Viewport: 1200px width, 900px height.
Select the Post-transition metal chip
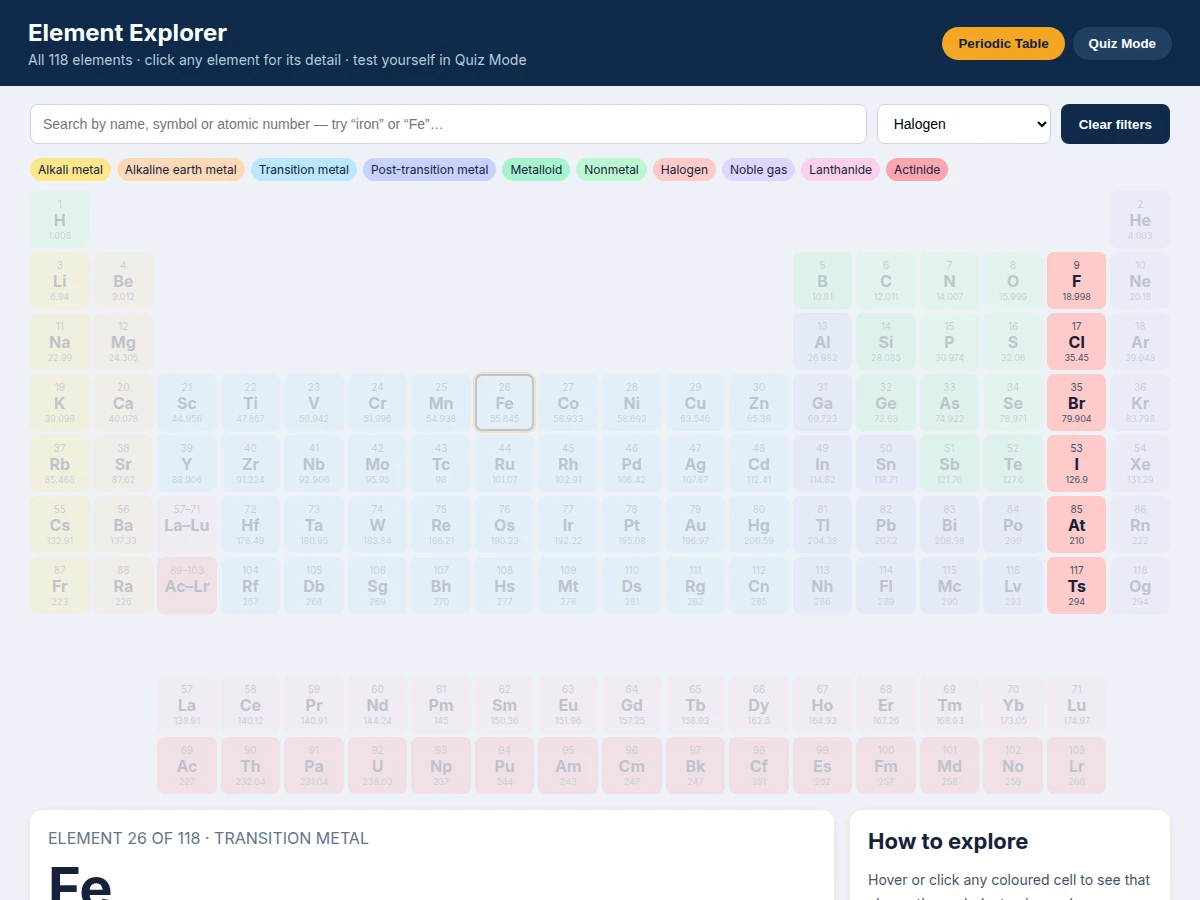[x=430, y=170]
